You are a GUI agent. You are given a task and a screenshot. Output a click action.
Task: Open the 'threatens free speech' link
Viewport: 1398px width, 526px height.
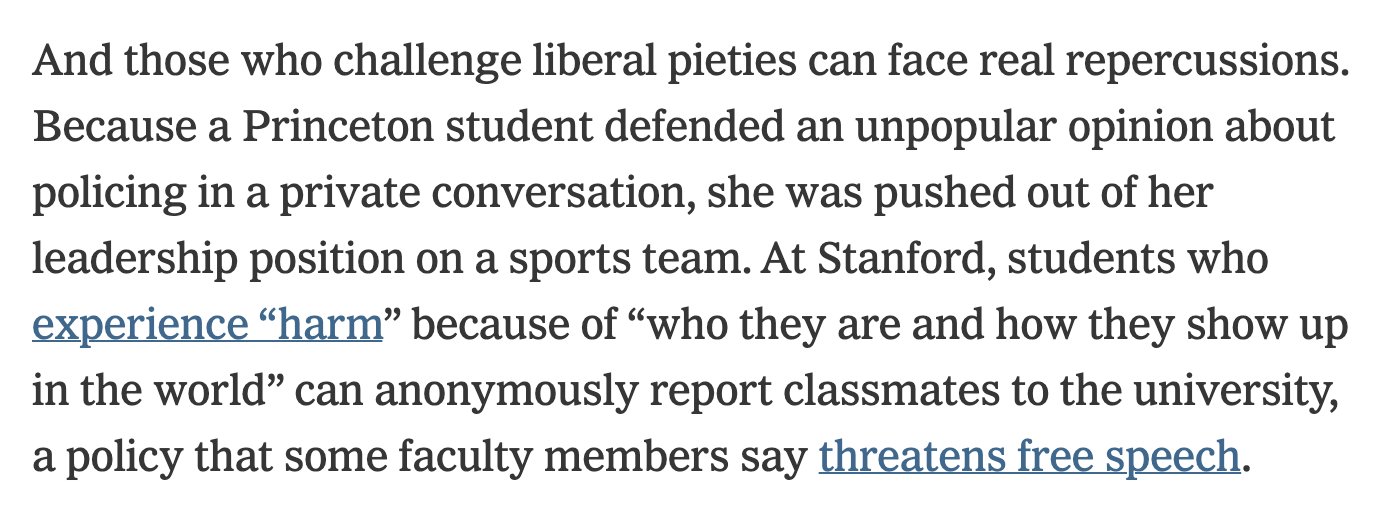click(x=1029, y=456)
